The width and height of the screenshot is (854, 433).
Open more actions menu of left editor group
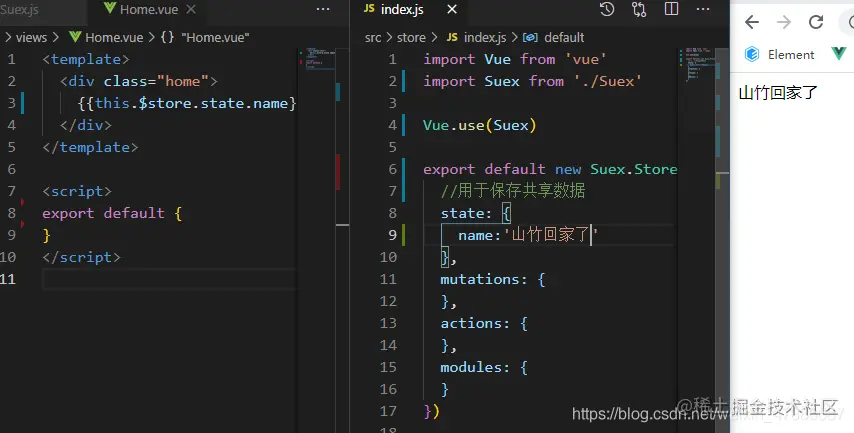coord(323,9)
